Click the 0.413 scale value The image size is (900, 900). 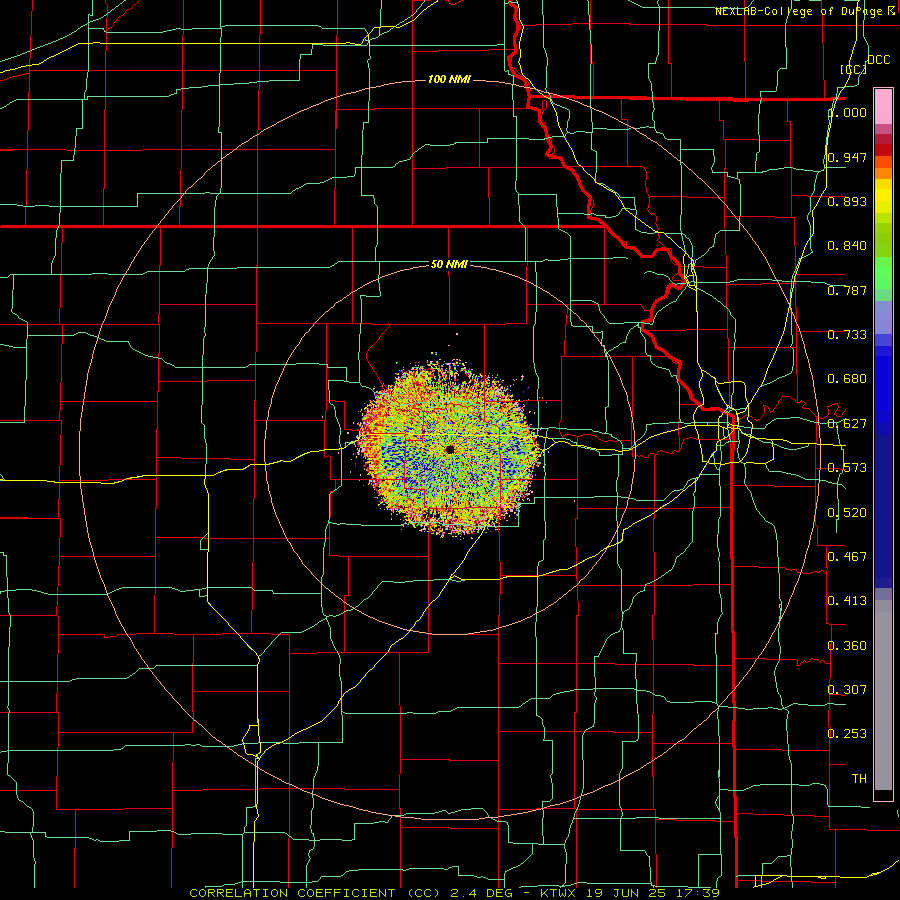pyautogui.click(x=847, y=601)
